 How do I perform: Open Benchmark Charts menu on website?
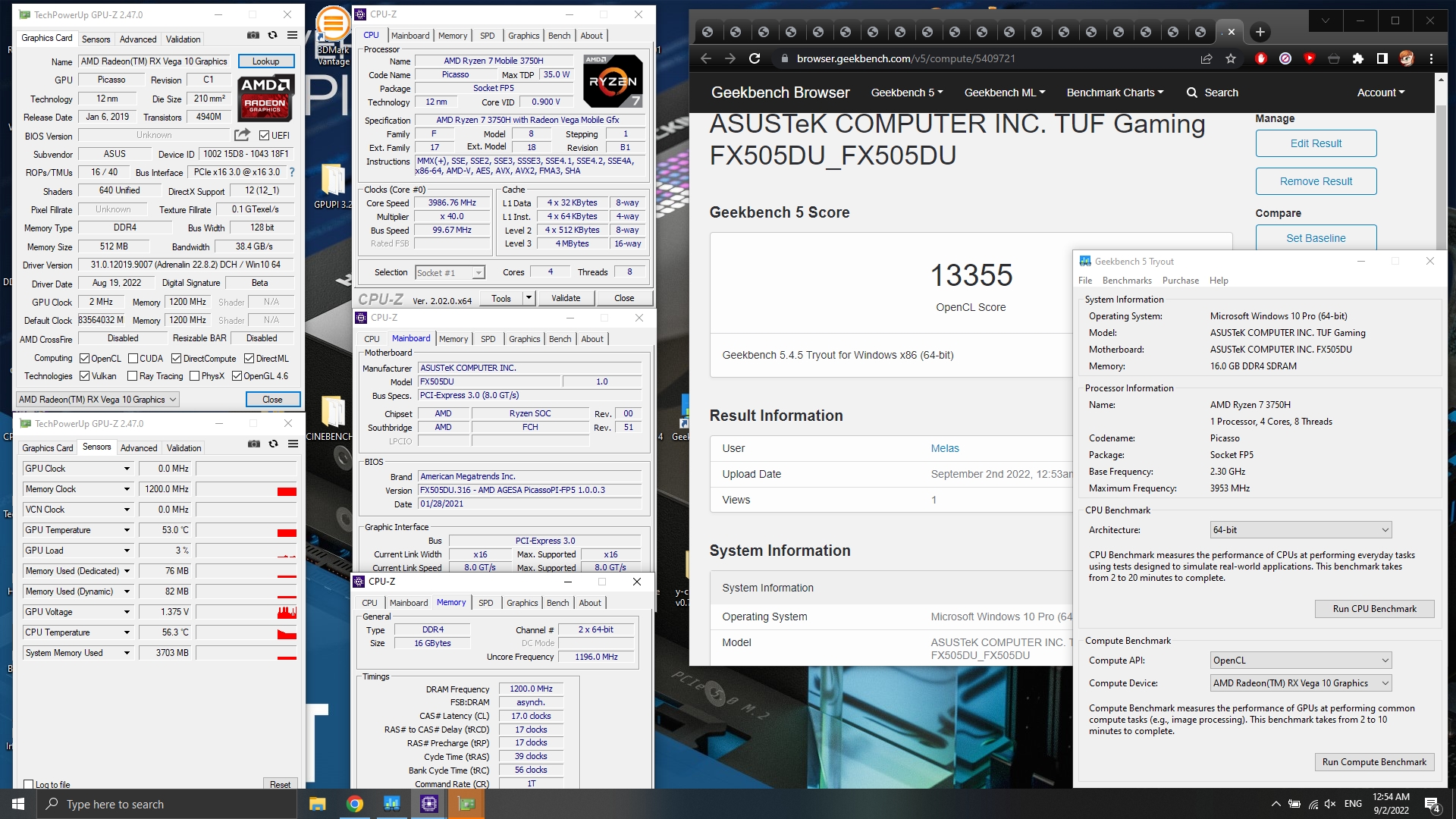1115,93
